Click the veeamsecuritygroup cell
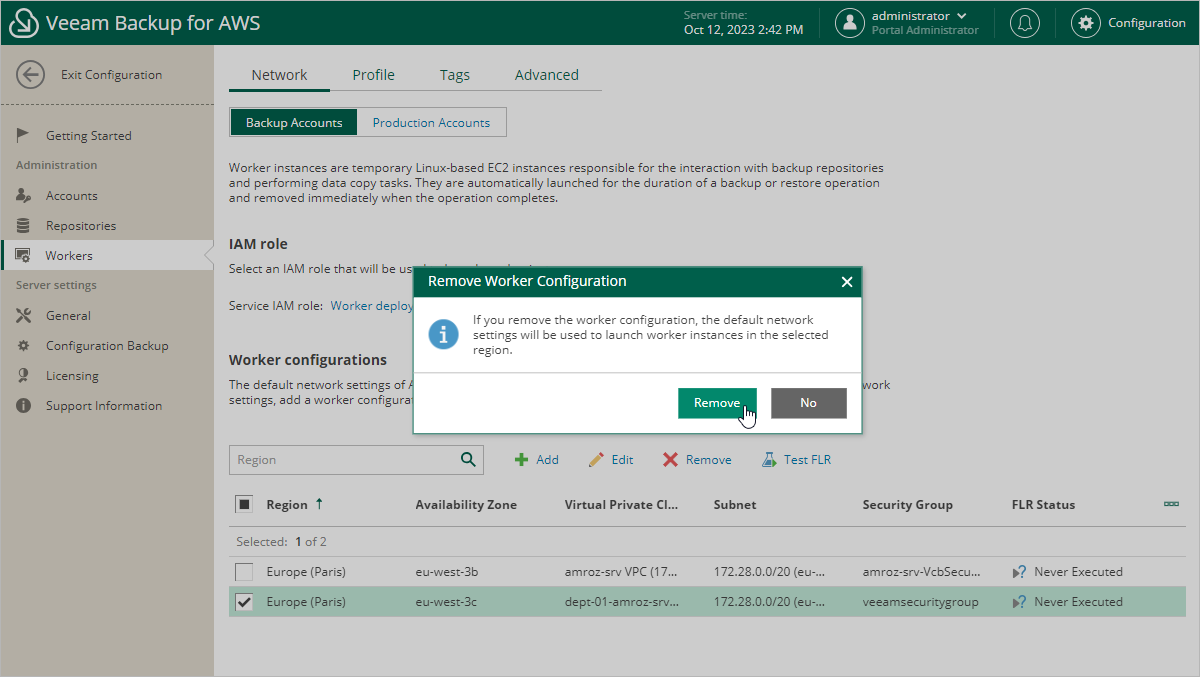1200x677 pixels. [920, 602]
